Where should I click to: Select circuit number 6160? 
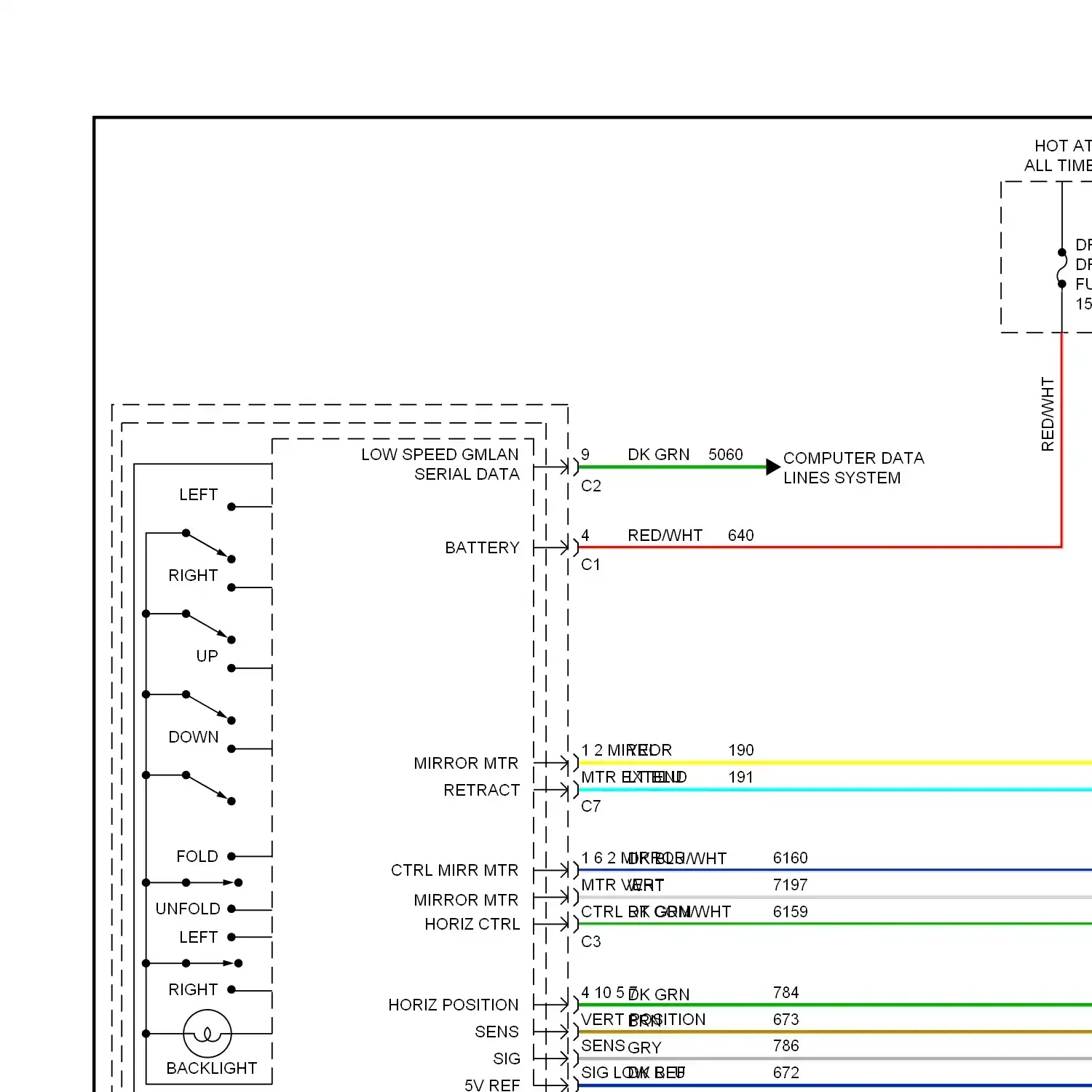point(791,858)
